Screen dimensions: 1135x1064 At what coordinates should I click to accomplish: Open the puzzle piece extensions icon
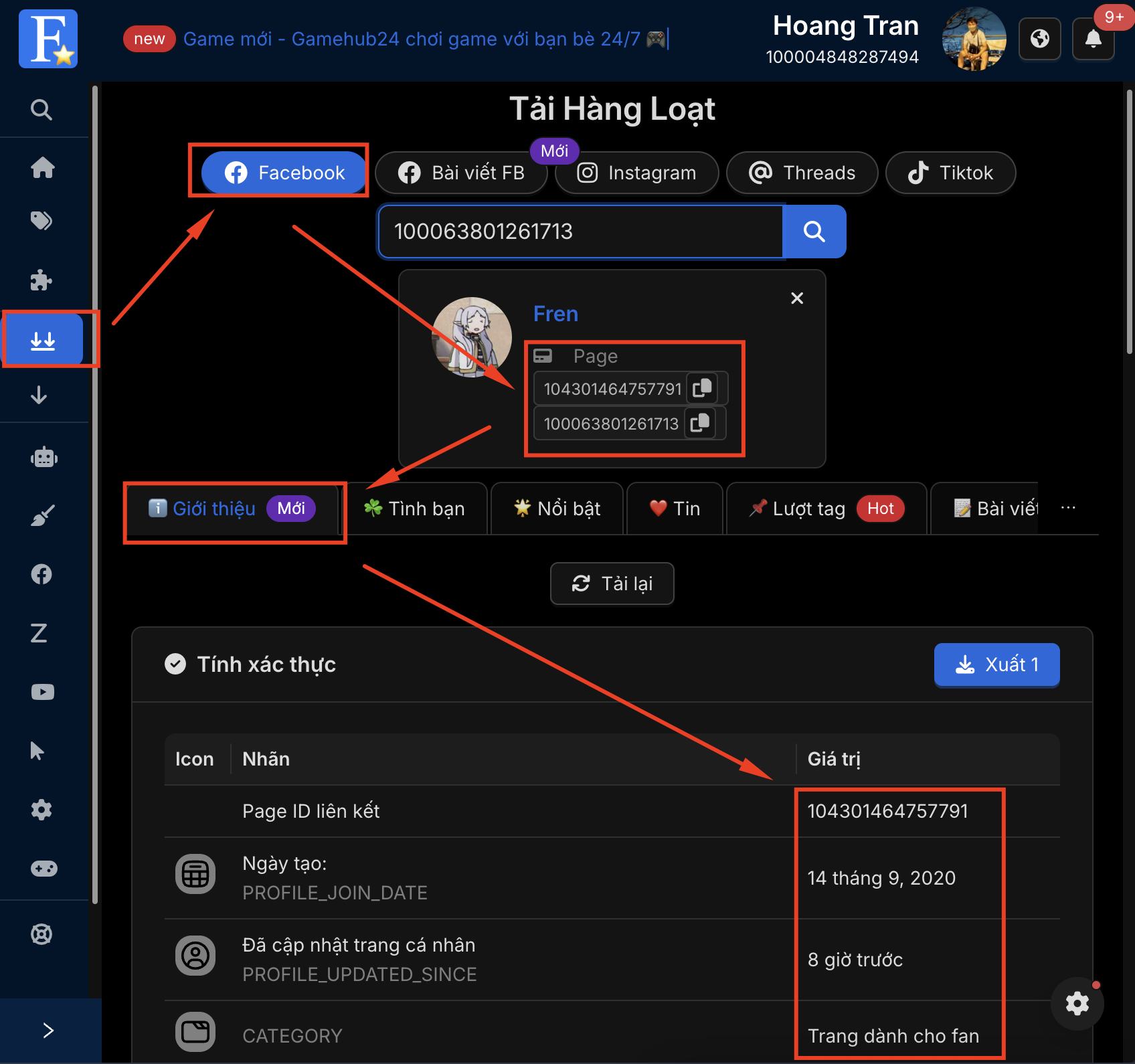click(x=41, y=280)
